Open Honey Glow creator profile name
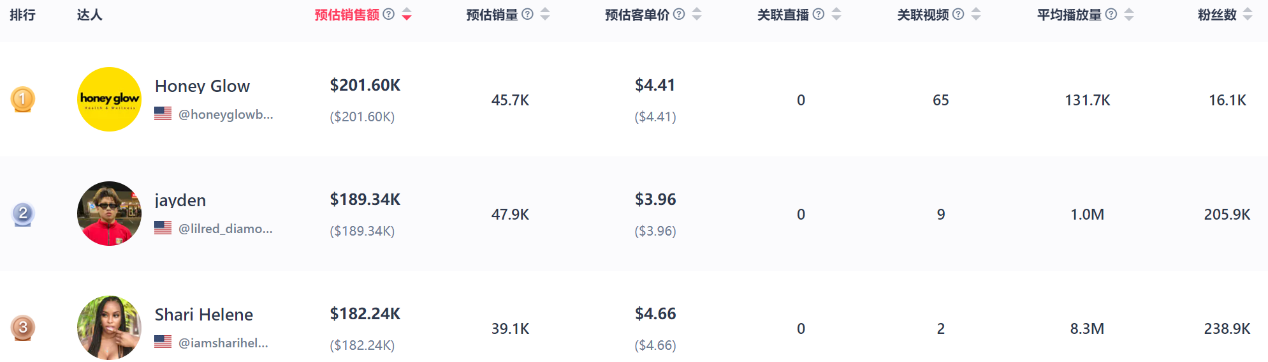The width and height of the screenshot is (1268, 362). pyautogui.click(x=202, y=86)
